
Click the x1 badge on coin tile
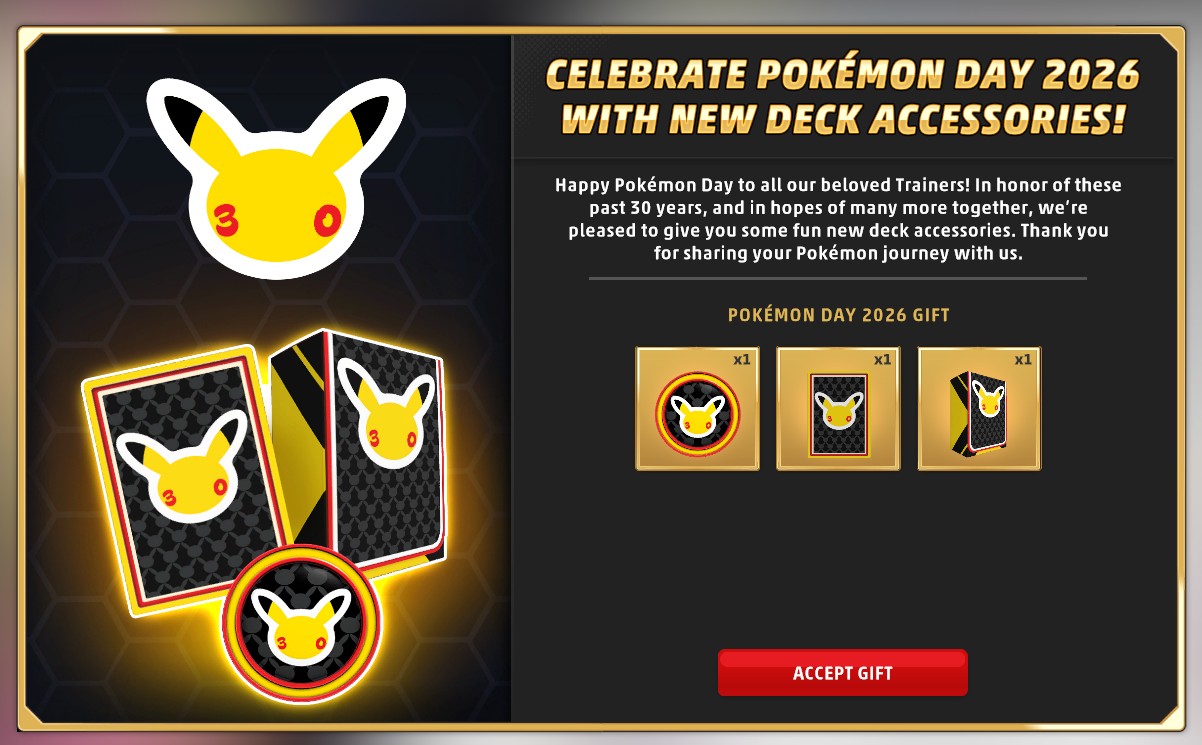[x=741, y=359]
